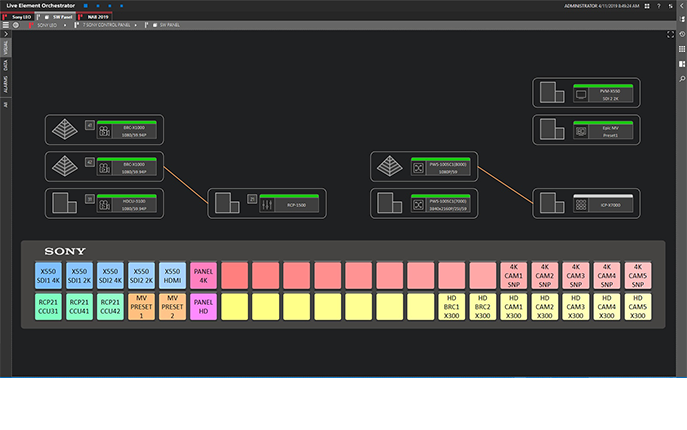Open the grid view icon in right sidebar

(x=682, y=49)
